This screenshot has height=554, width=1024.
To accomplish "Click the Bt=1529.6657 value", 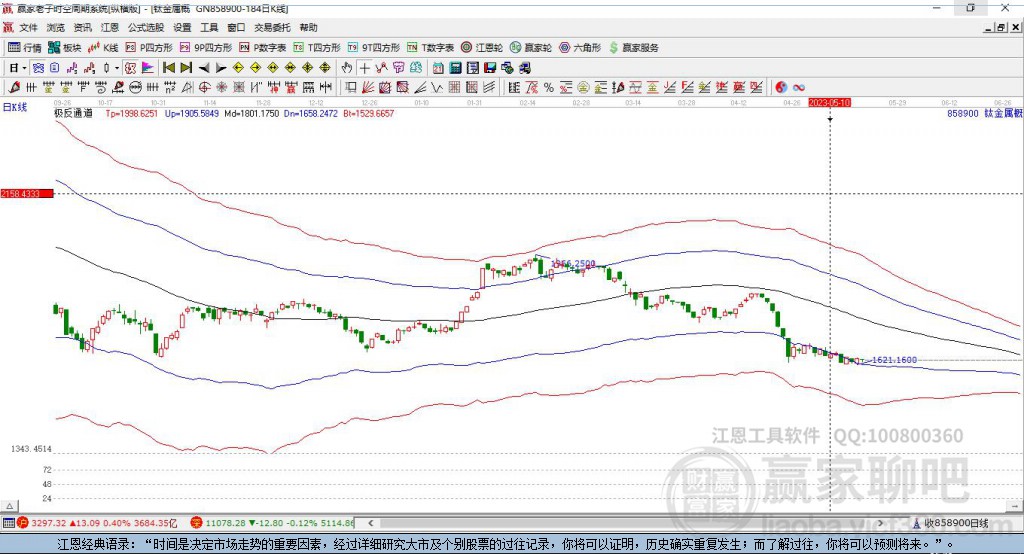I will [x=368, y=113].
